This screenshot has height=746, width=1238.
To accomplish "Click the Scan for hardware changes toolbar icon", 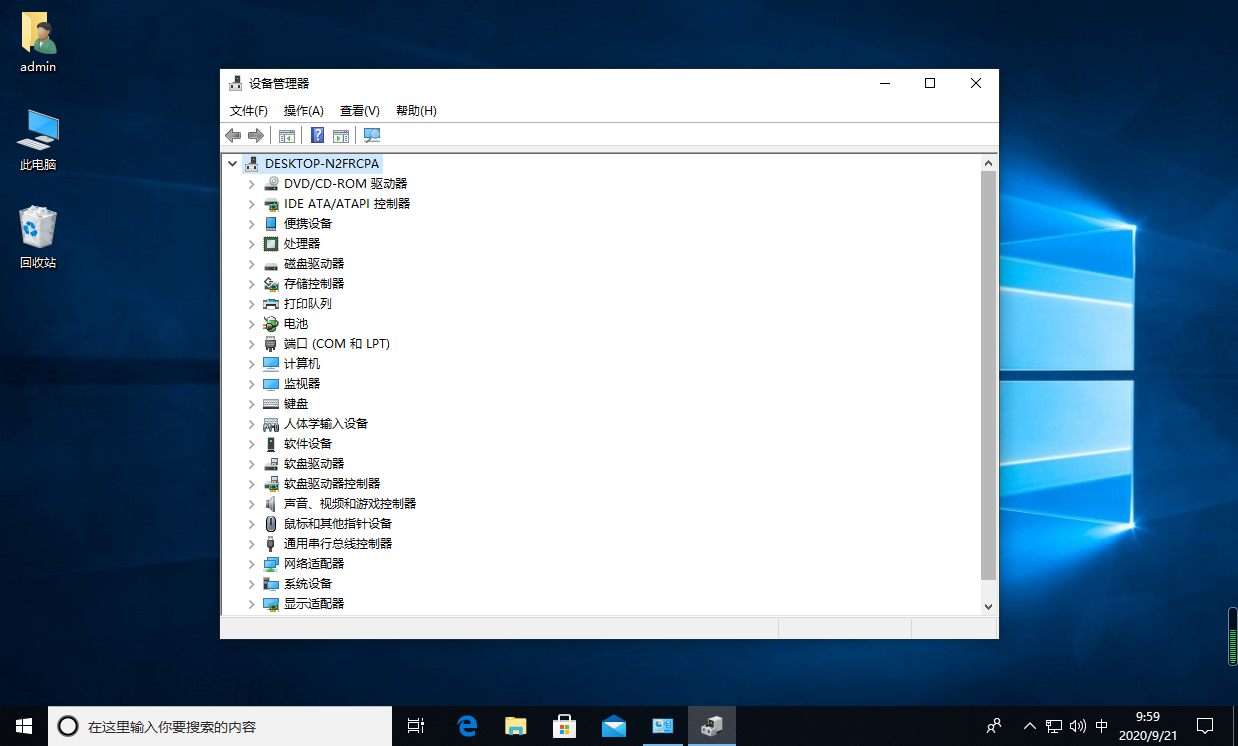I will [x=372, y=135].
